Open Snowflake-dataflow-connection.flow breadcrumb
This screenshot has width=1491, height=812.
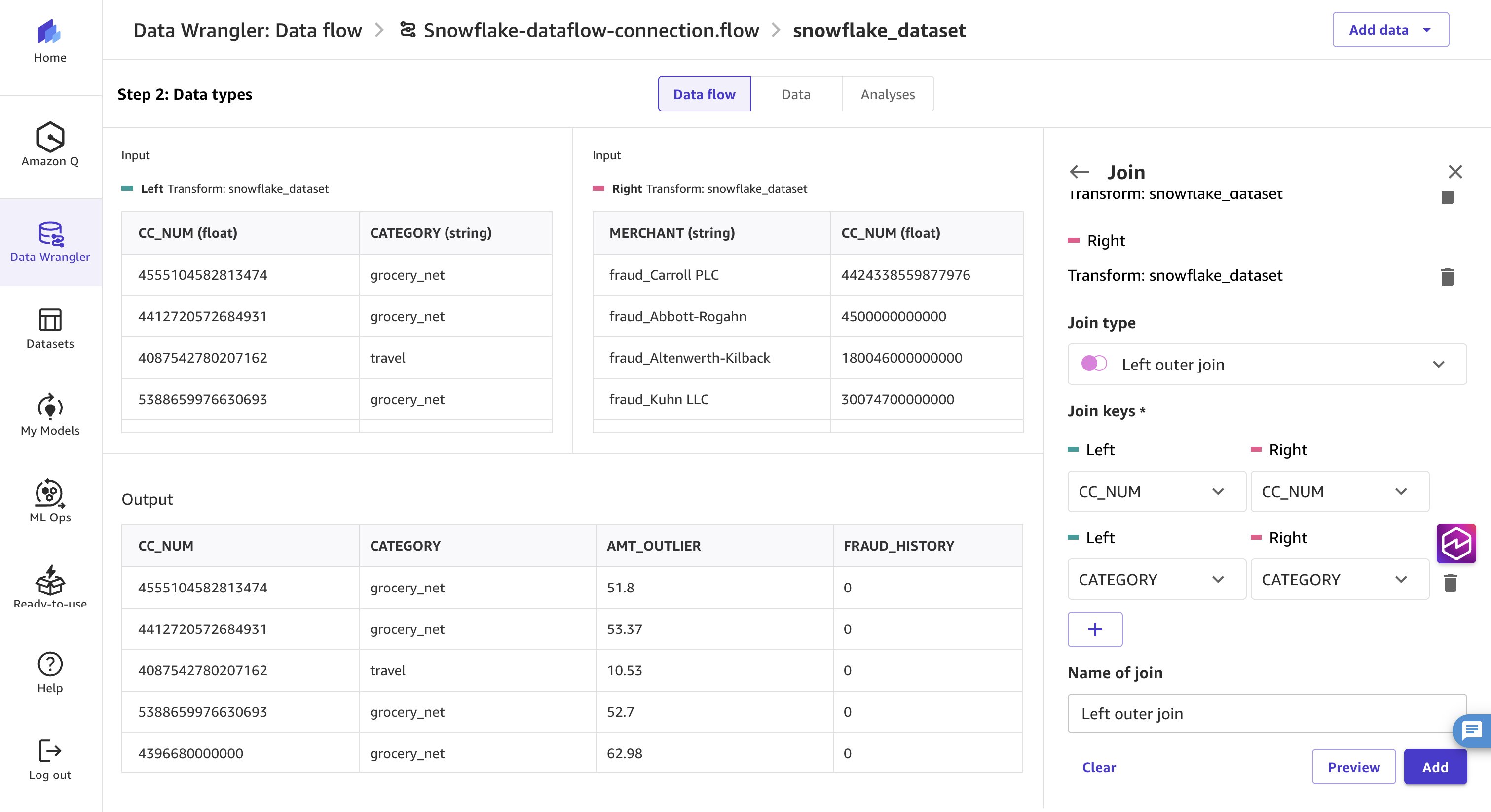click(591, 30)
